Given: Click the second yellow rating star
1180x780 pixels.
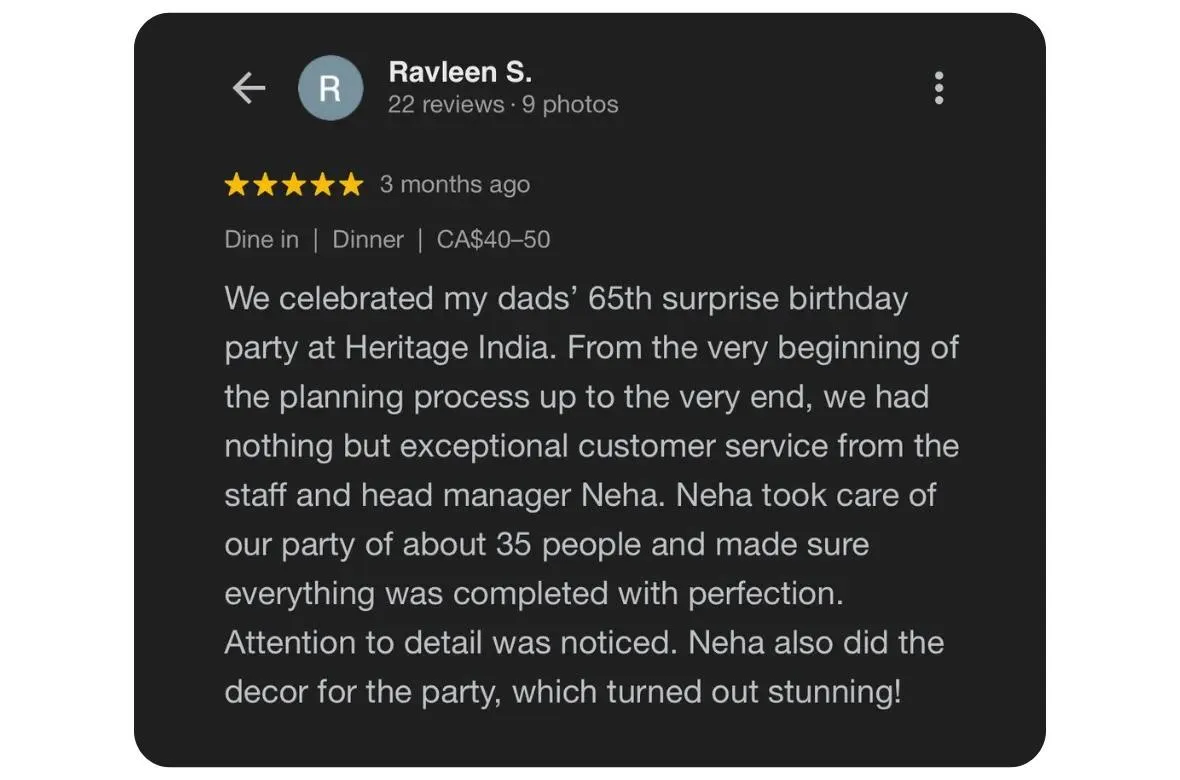Looking at the screenshot, I should pyautogui.click(x=265, y=184).
